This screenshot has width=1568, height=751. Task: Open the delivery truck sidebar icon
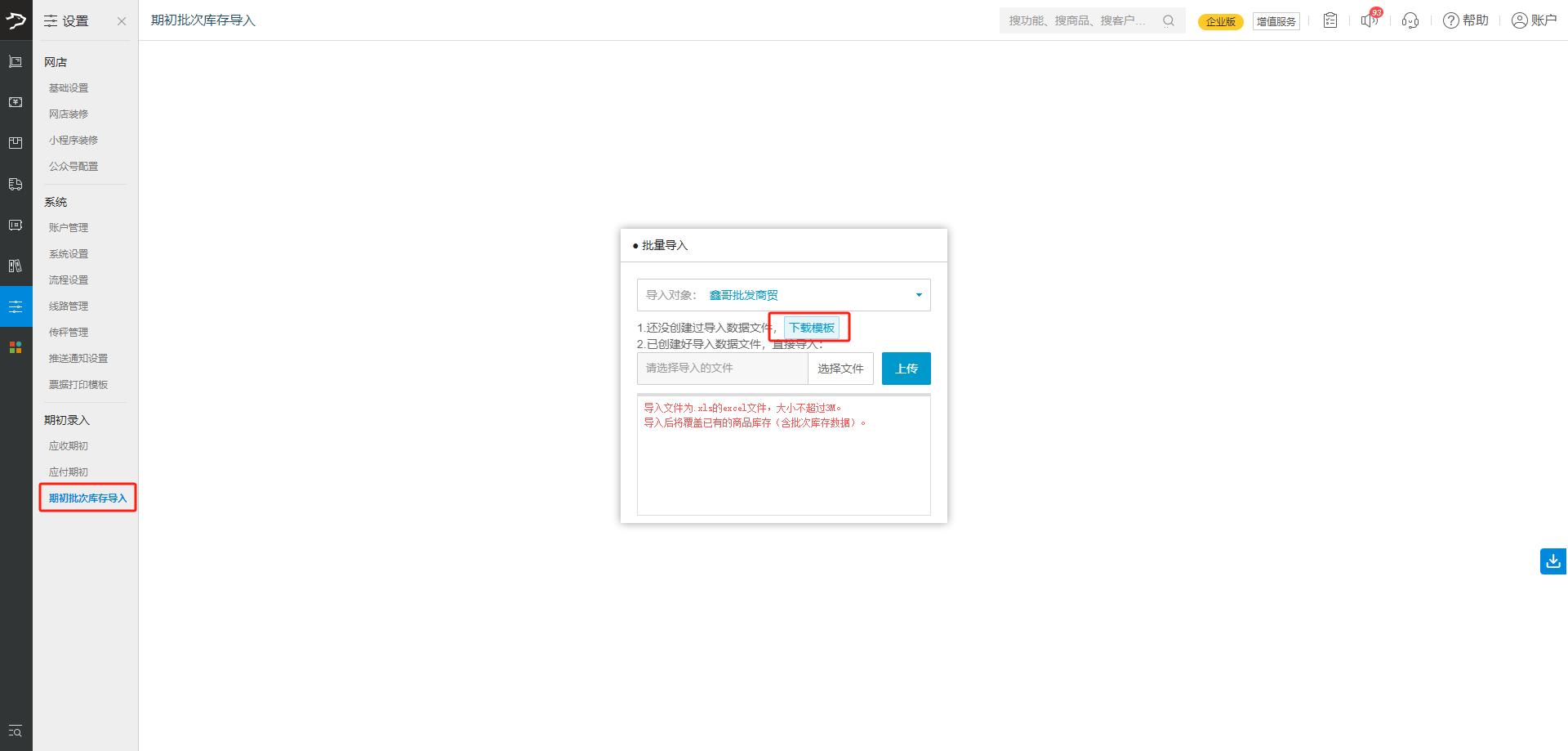pos(16,184)
